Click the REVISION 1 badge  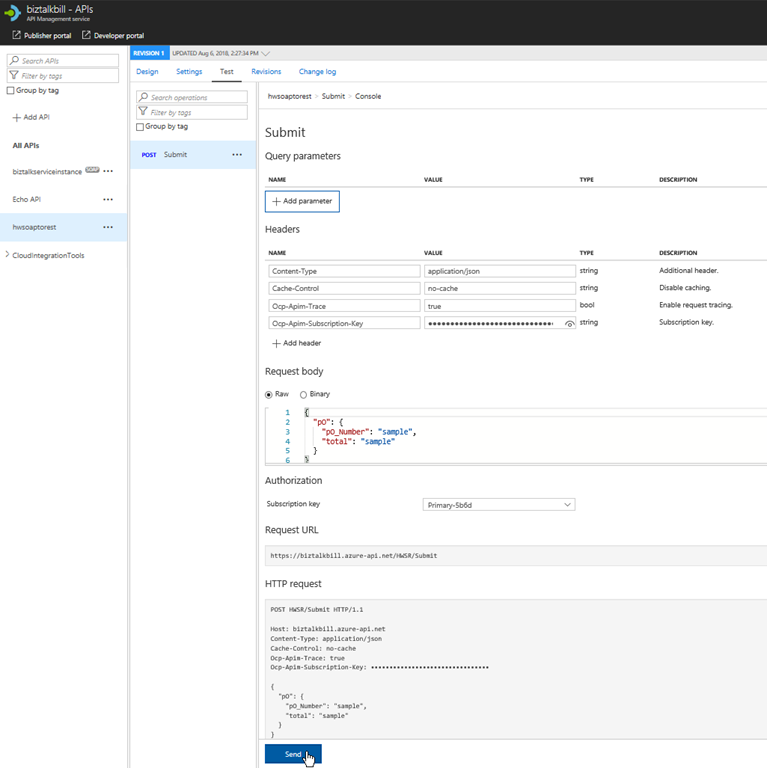149,53
